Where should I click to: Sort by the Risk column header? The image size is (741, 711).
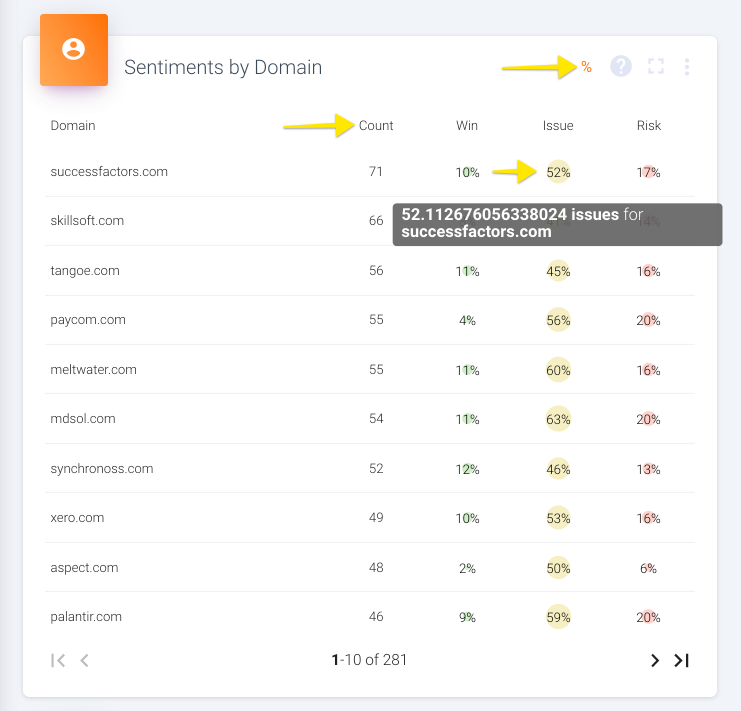point(648,126)
